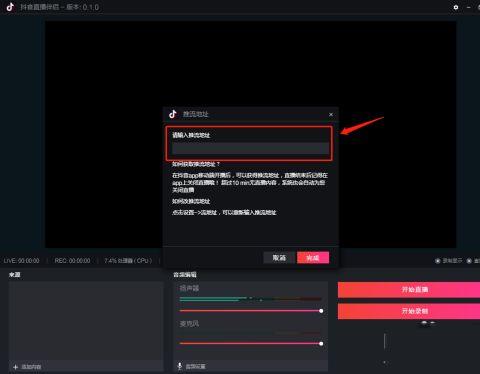Viewport: 480px width, 374px height.
Task: Open audio settings via microphone icon
Action: click(x=180, y=366)
